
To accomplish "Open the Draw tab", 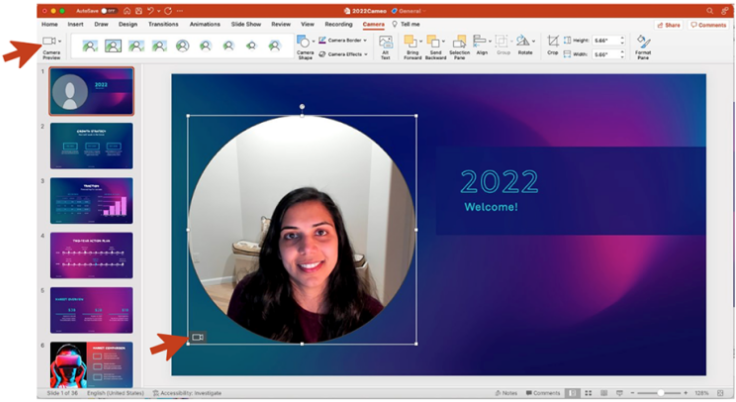I will (101, 24).
